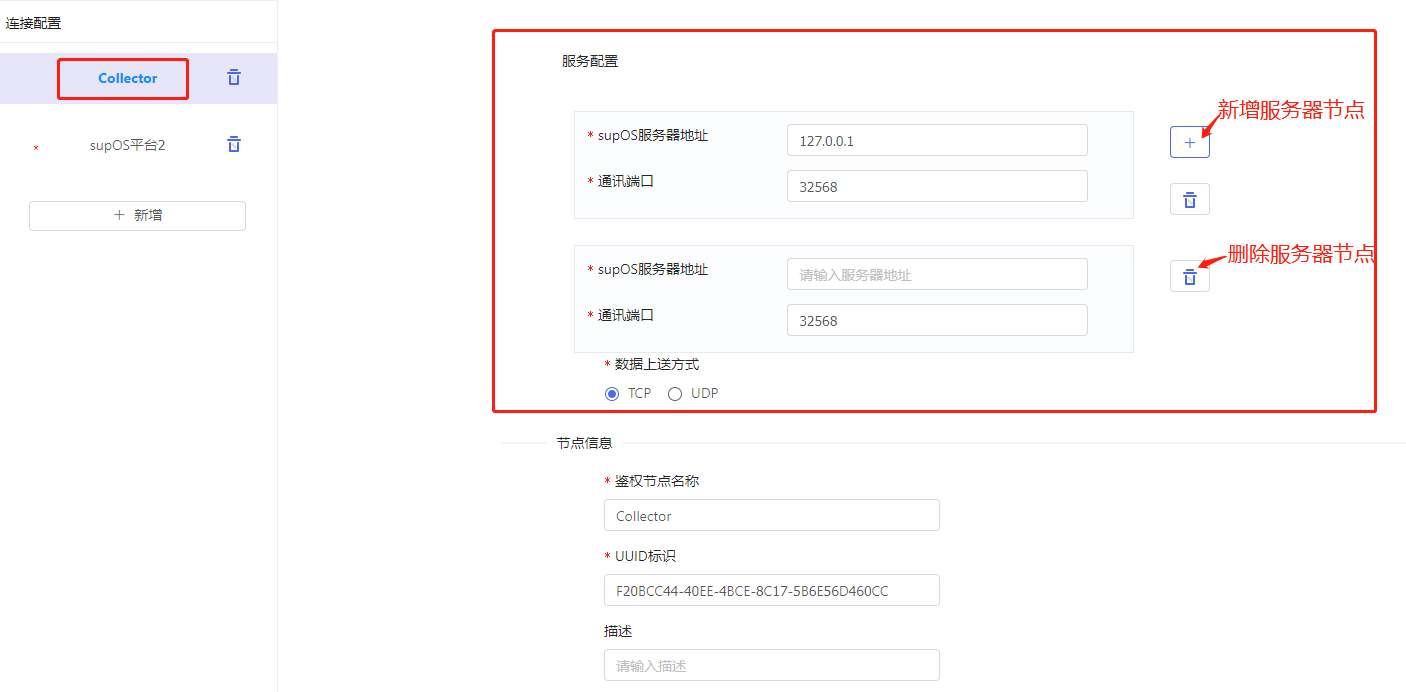
Task: Click the empty 请输入服务器地址 address field
Action: (936, 275)
